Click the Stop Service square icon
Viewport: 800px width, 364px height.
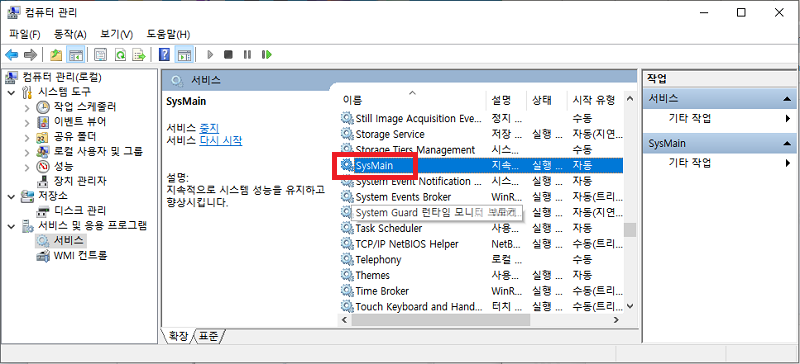pyautogui.click(x=228, y=55)
